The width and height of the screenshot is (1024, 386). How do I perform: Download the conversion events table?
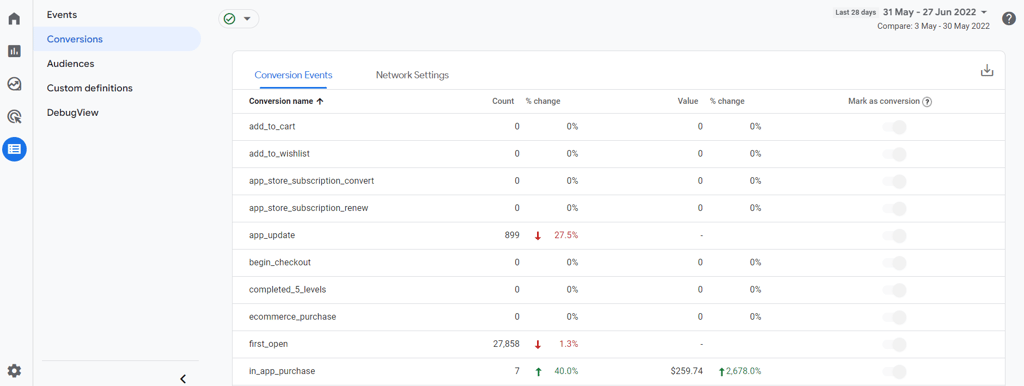point(987,71)
